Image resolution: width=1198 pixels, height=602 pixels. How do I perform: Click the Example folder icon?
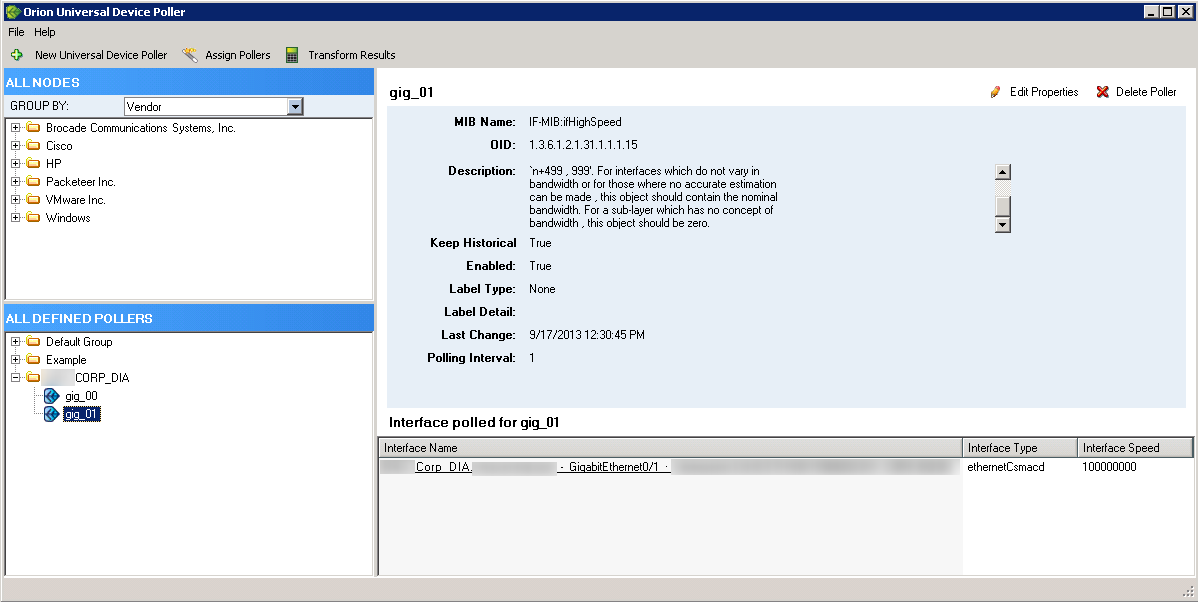click(33, 360)
